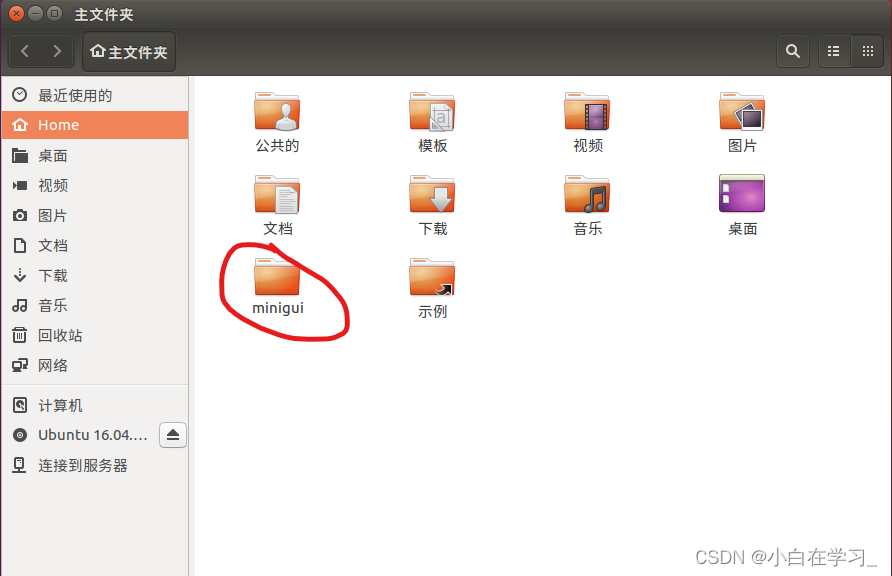Click the 主文件夹 path button
Image resolution: width=892 pixels, height=576 pixels.
(x=128, y=50)
